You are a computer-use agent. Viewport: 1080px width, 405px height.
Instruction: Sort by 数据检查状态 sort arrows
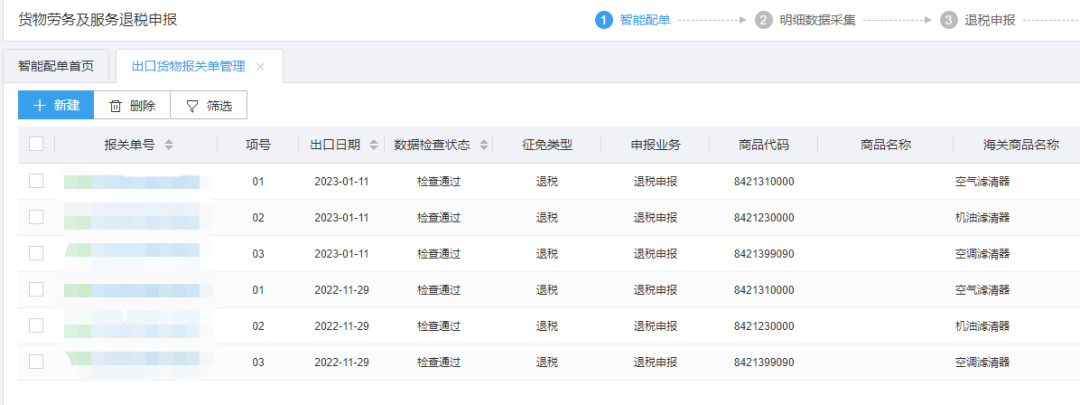point(484,145)
